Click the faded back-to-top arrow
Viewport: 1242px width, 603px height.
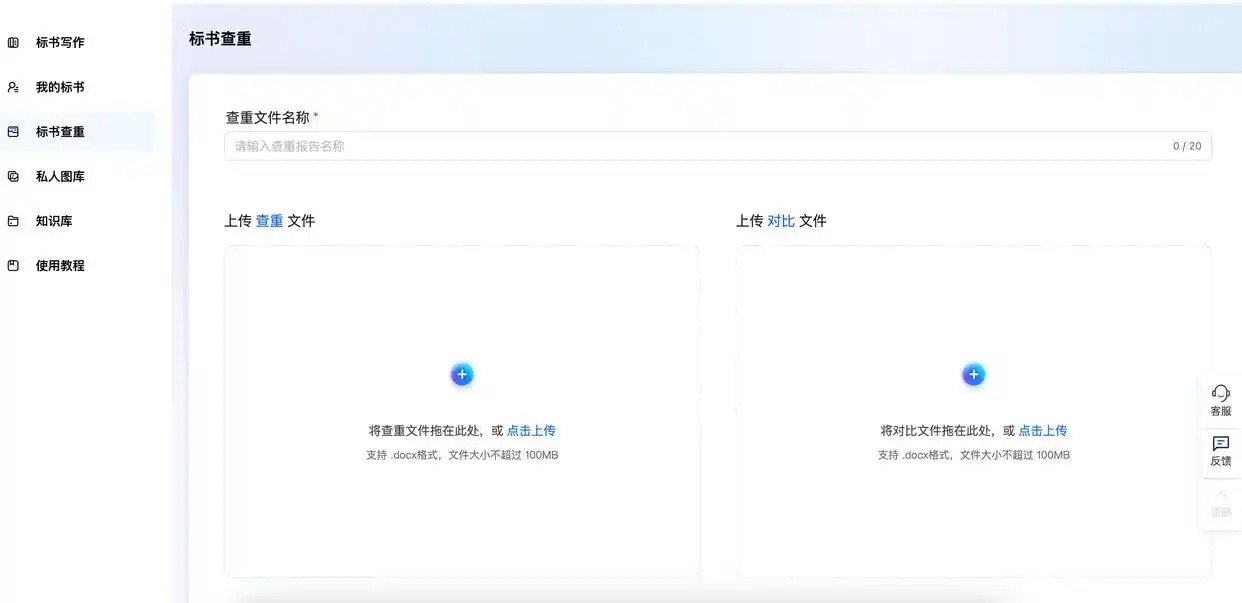pyautogui.click(x=1220, y=496)
